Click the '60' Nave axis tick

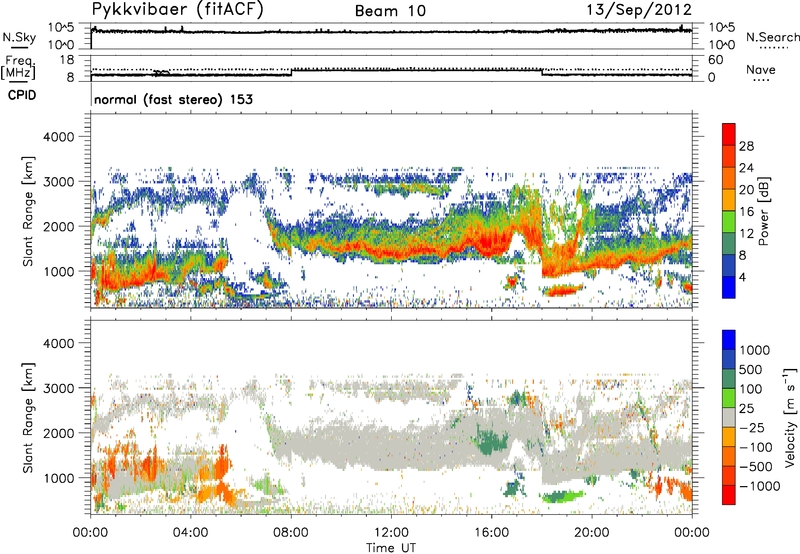point(715,60)
